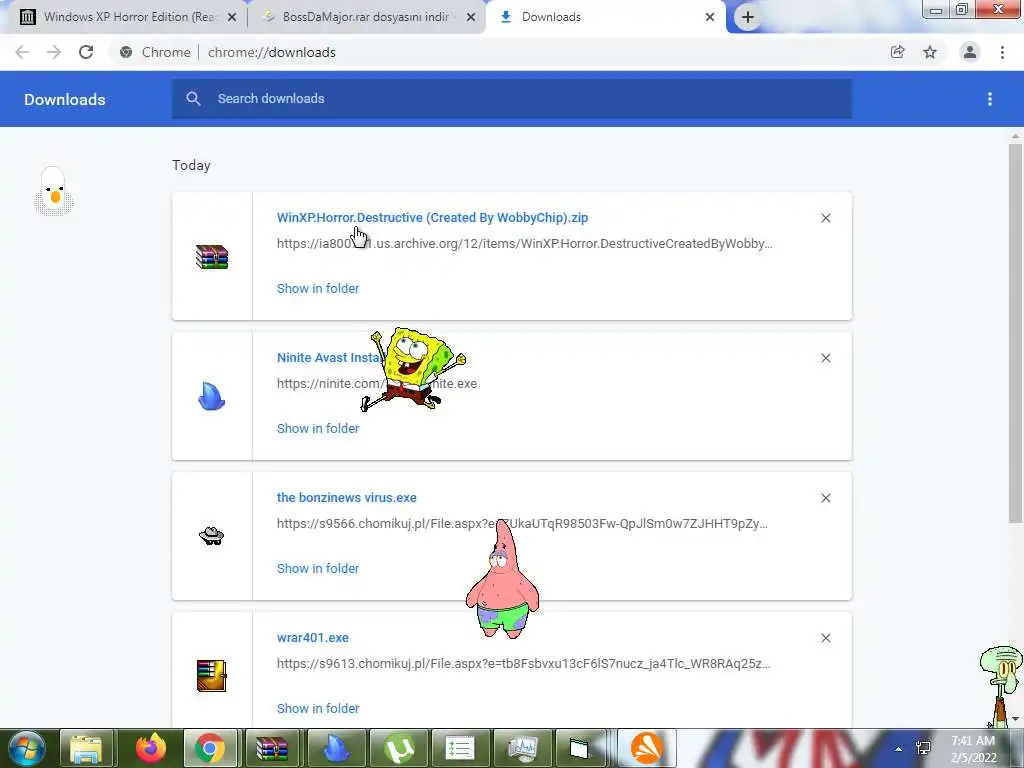Screen dimensions: 1024x768
Task: Click the Ninite blue file icon
Action: 212,396
